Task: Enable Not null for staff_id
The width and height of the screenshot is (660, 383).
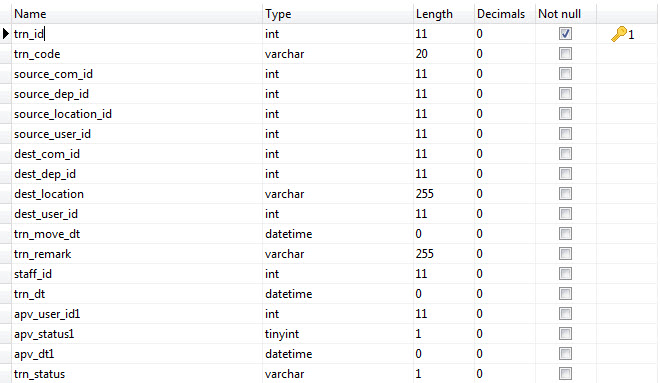Action: [565, 274]
